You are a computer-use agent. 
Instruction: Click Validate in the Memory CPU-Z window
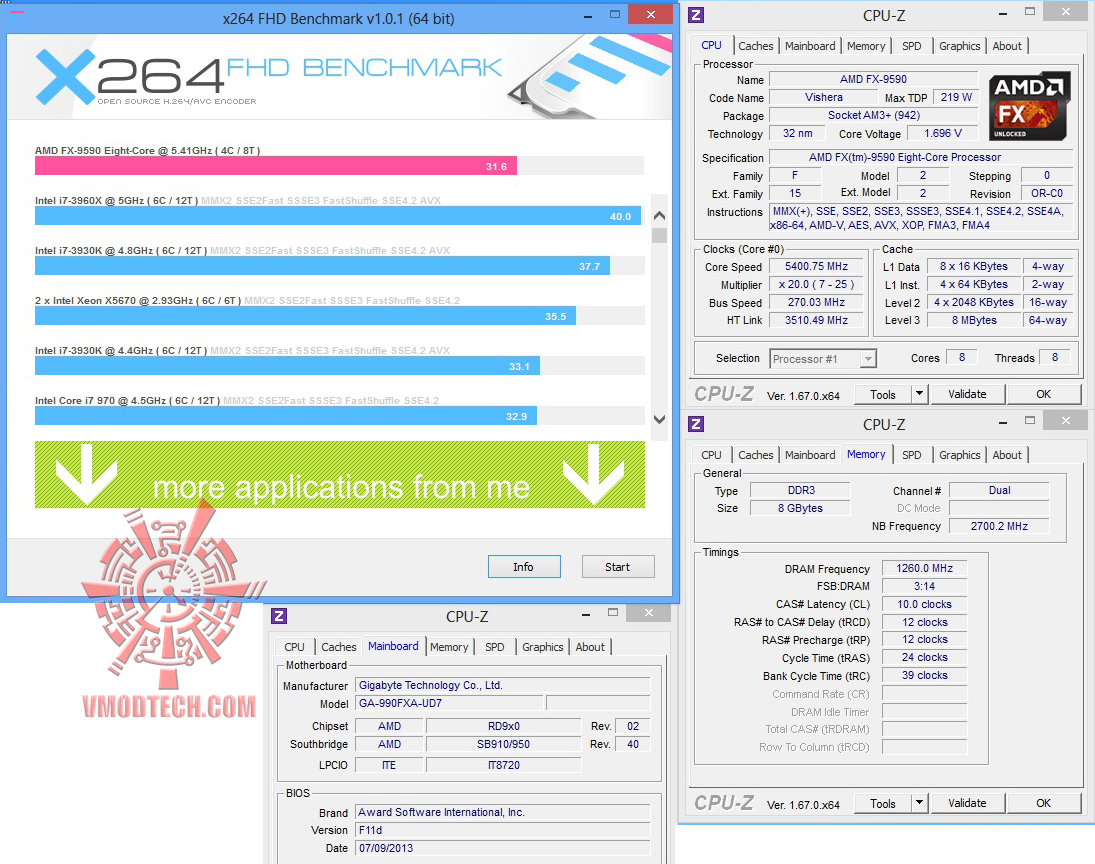click(x=967, y=803)
